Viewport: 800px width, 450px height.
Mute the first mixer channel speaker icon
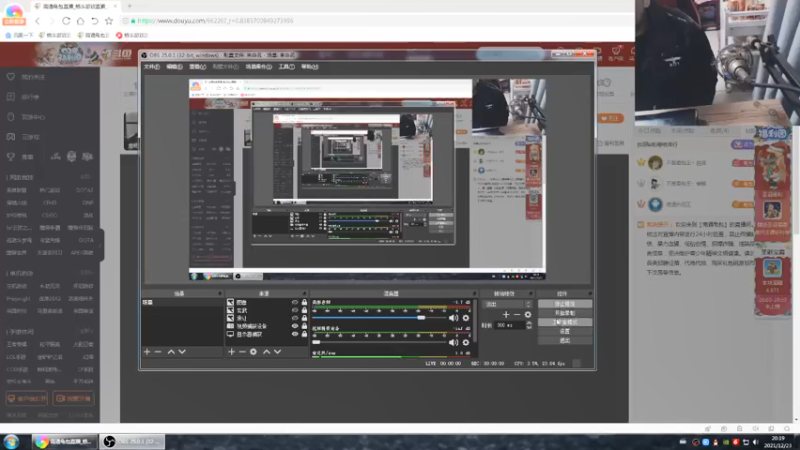coord(453,318)
